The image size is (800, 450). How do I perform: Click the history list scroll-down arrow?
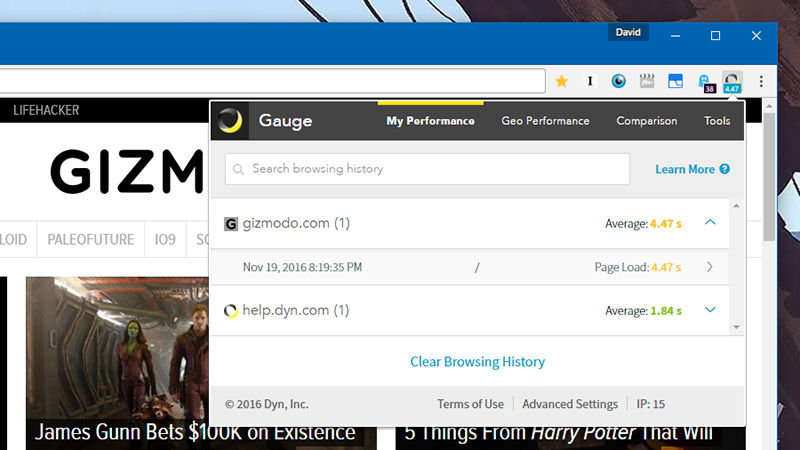736,327
